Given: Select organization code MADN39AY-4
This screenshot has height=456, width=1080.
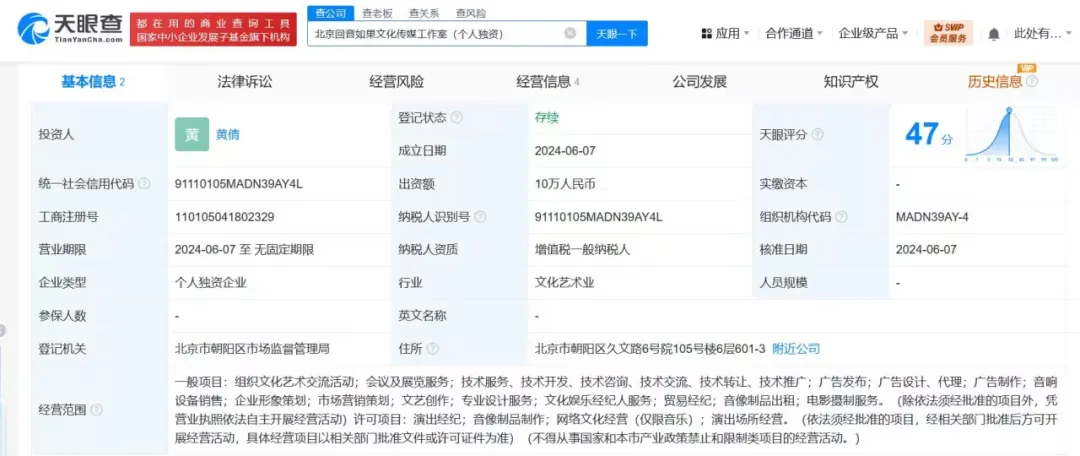Looking at the screenshot, I should pyautogui.click(x=933, y=217).
